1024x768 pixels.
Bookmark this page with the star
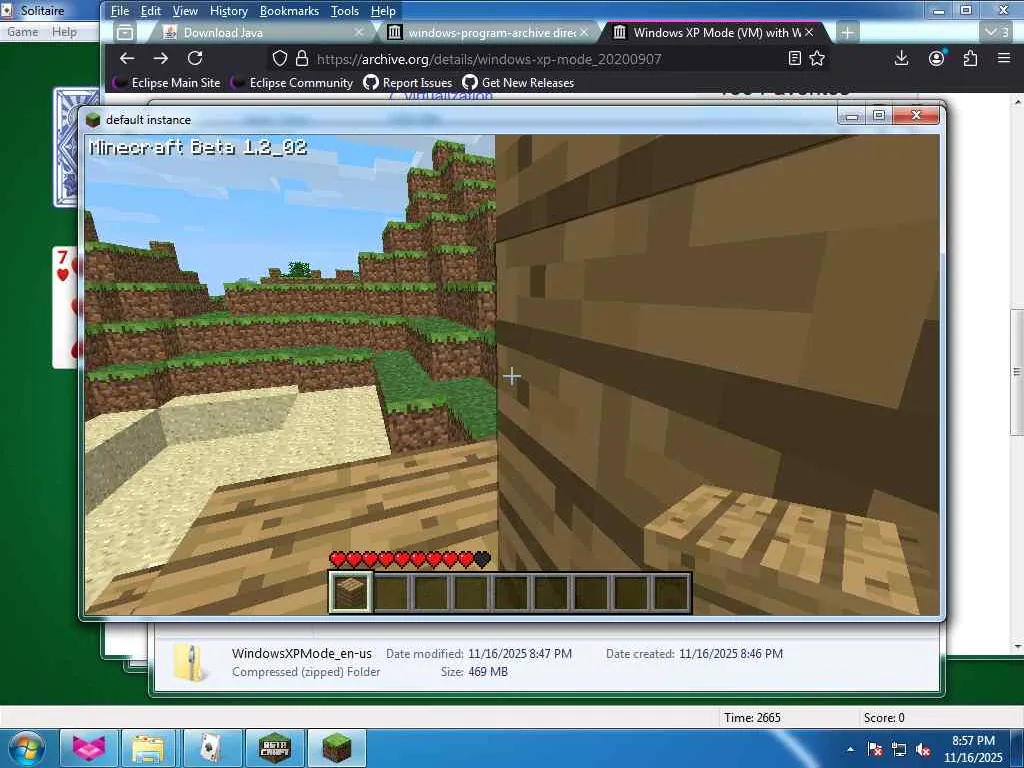pyautogui.click(x=817, y=59)
